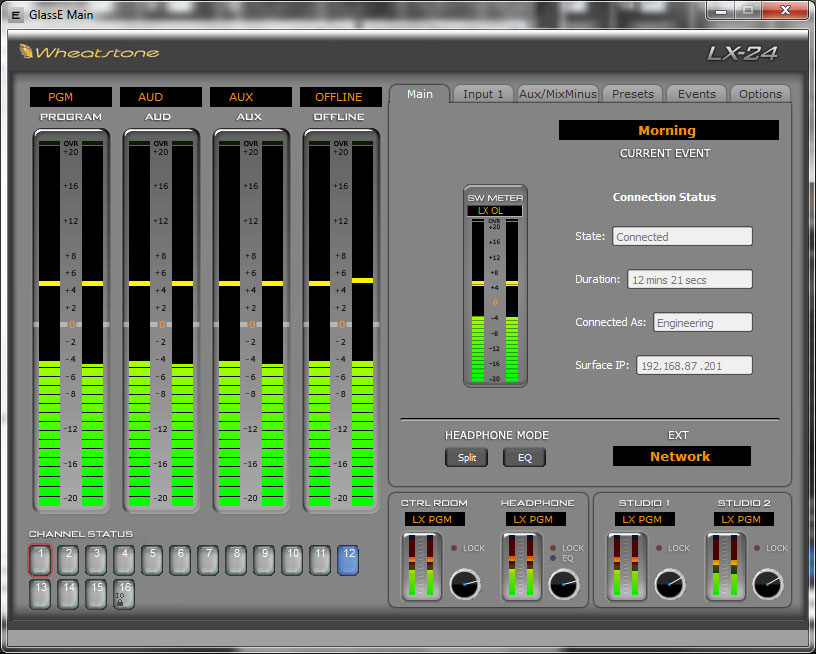Click the GlassE title bar app icon

[x=16, y=15]
